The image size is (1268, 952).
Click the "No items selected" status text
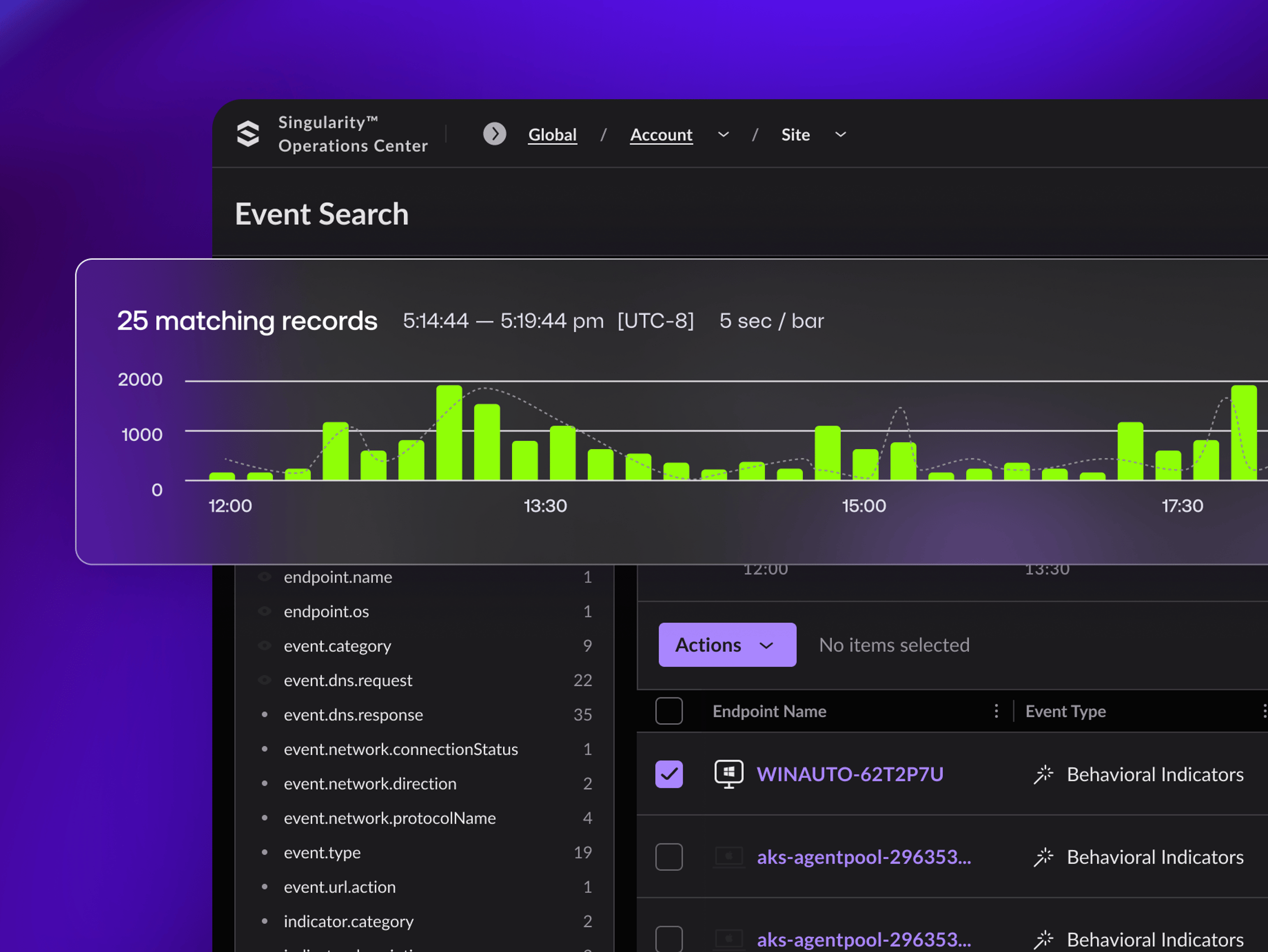click(894, 645)
